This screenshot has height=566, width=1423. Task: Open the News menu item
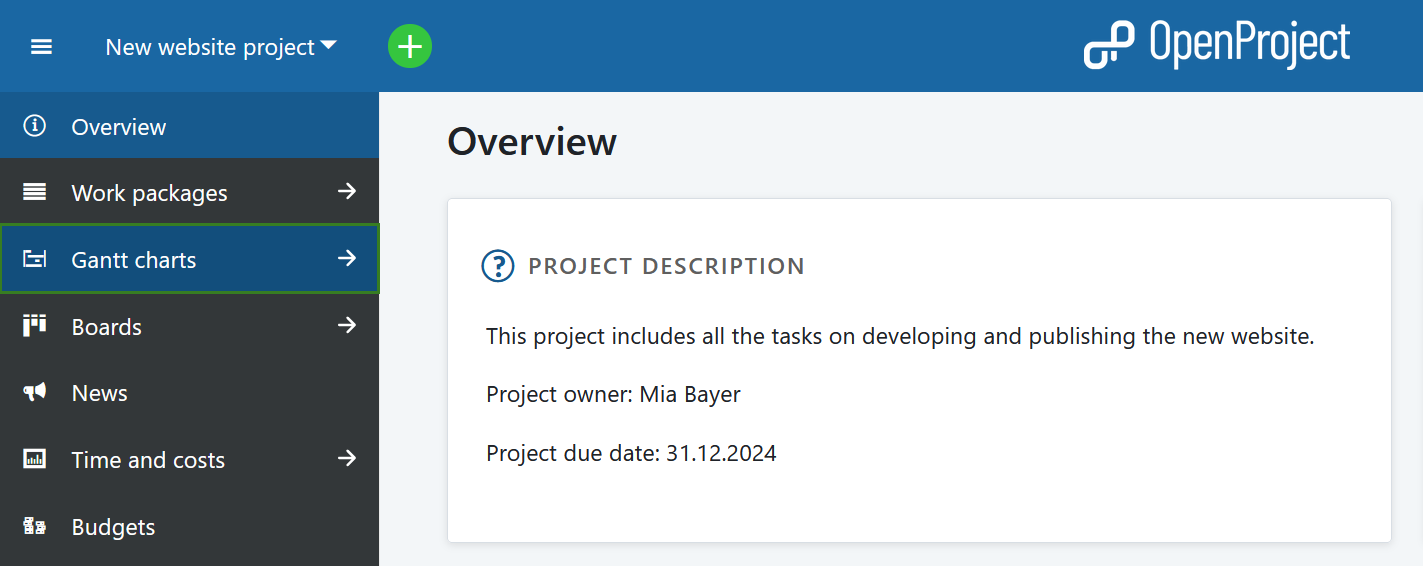click(x=100, y=393)
